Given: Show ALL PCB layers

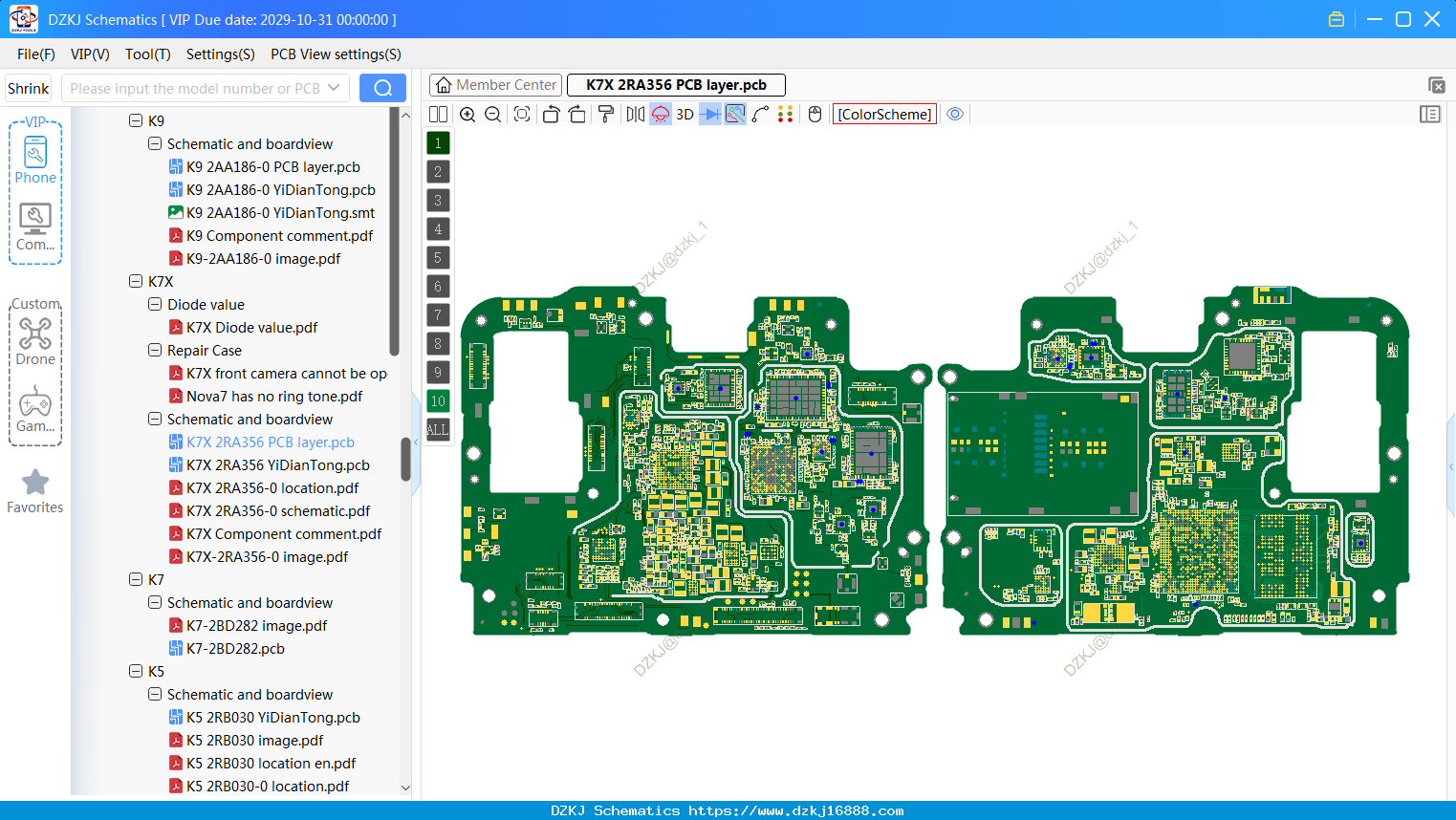Looking at the screenshot, I should 438,430.
